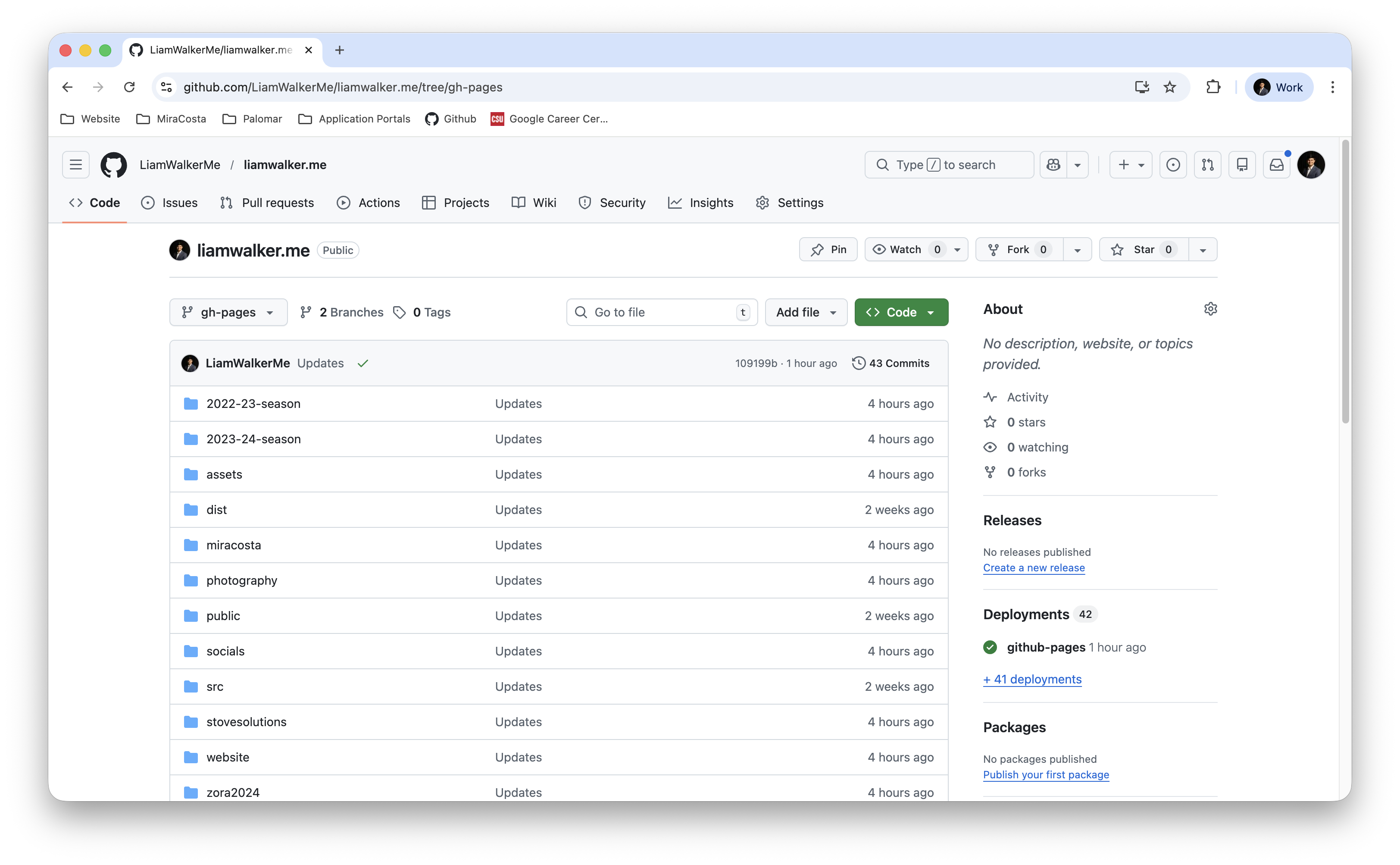Close the LiamWalkerMe/liamwalker.me tab
1400x865 pixels.
pyautogui.click(x=308, y=50)
